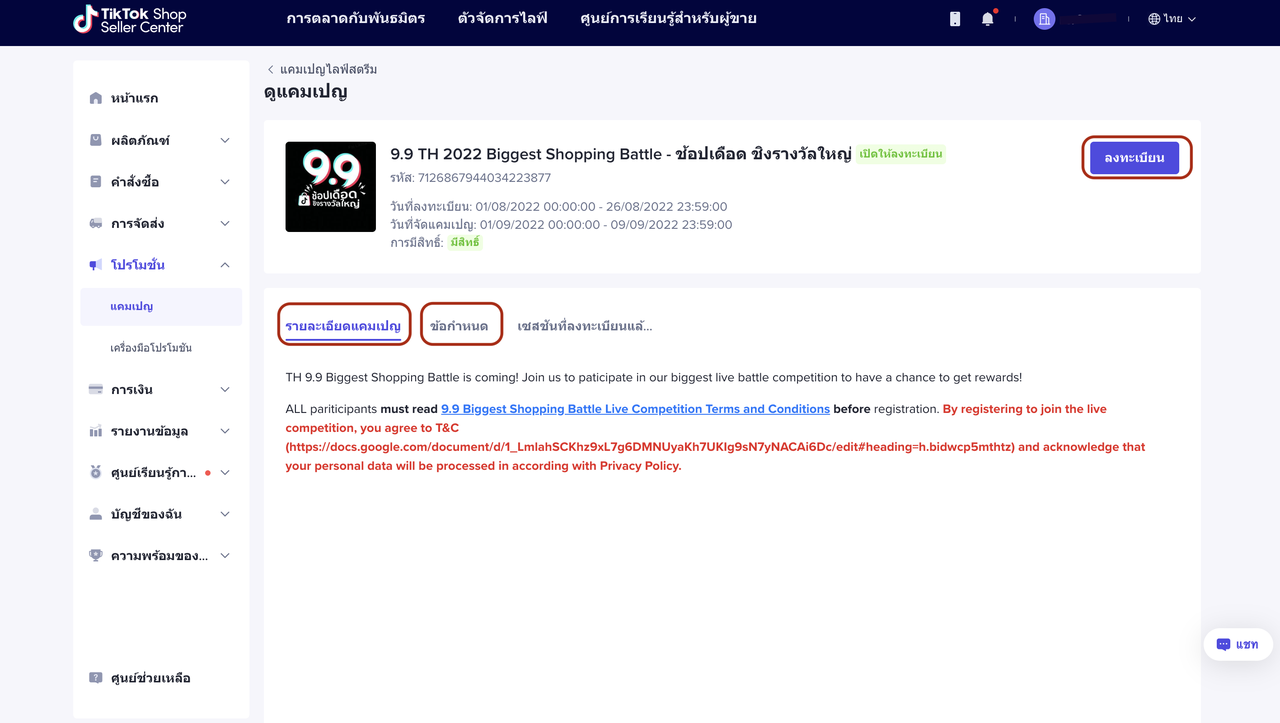
Task: Click the trophy icon in sidebar
Action: pos(96,555)
